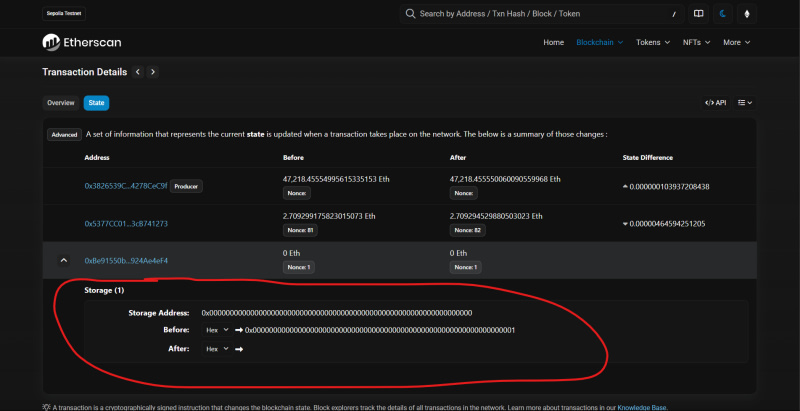The width and height of the screenshot is (800, 411).
Task: Change After value format Hex dropdown
Action: (217, 349)
